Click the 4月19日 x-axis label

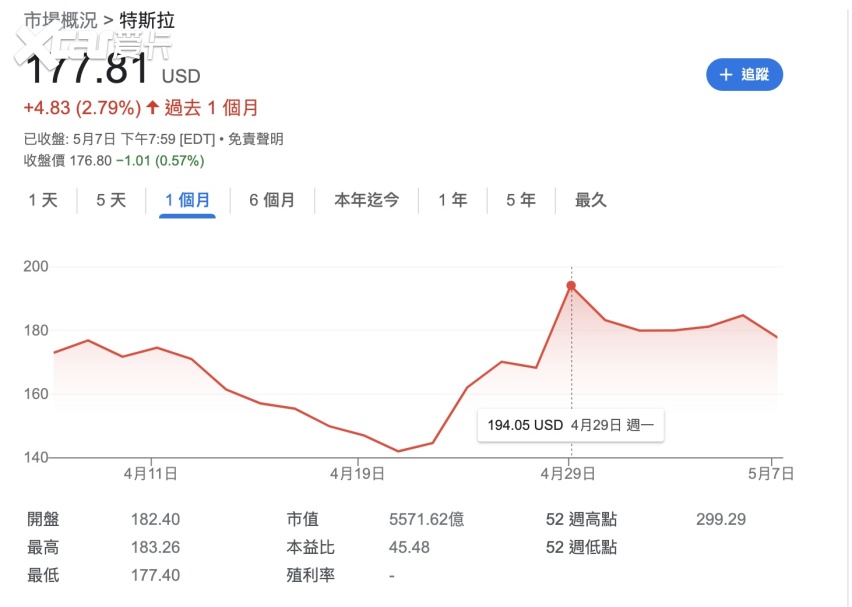pos(357,473)
